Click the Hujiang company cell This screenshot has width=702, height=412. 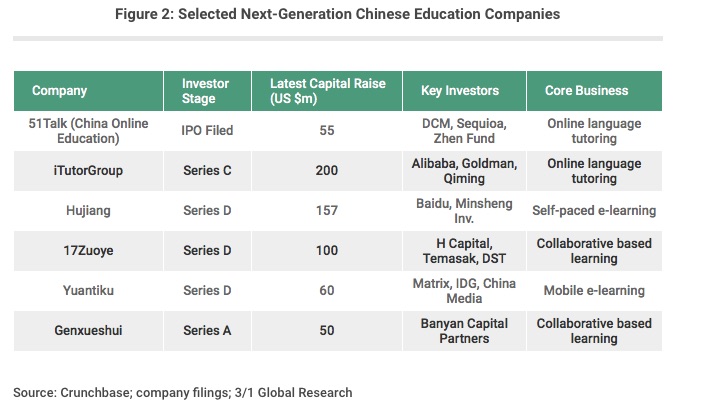tap(90, 211)
